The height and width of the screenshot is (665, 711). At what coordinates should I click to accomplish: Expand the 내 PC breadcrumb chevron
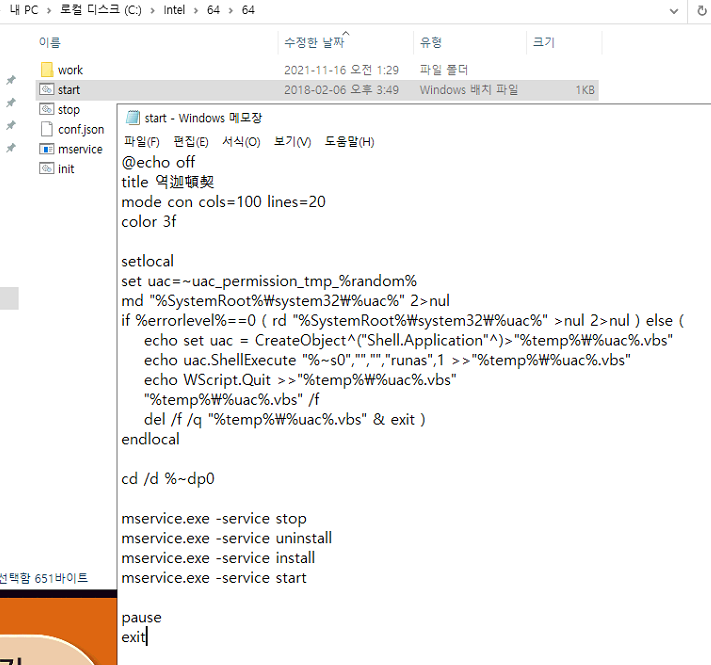49,10
